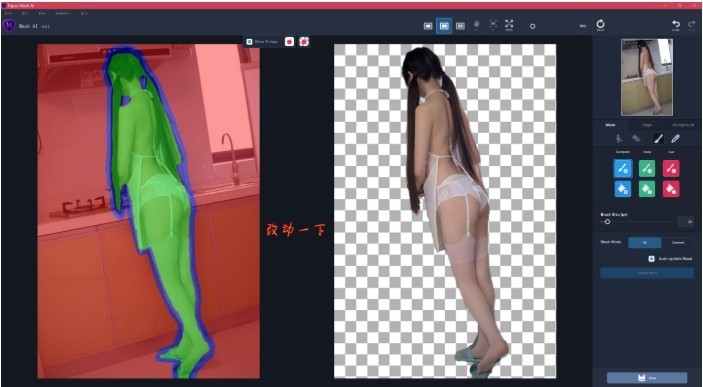Redo the last undone action

pos(692,25)
